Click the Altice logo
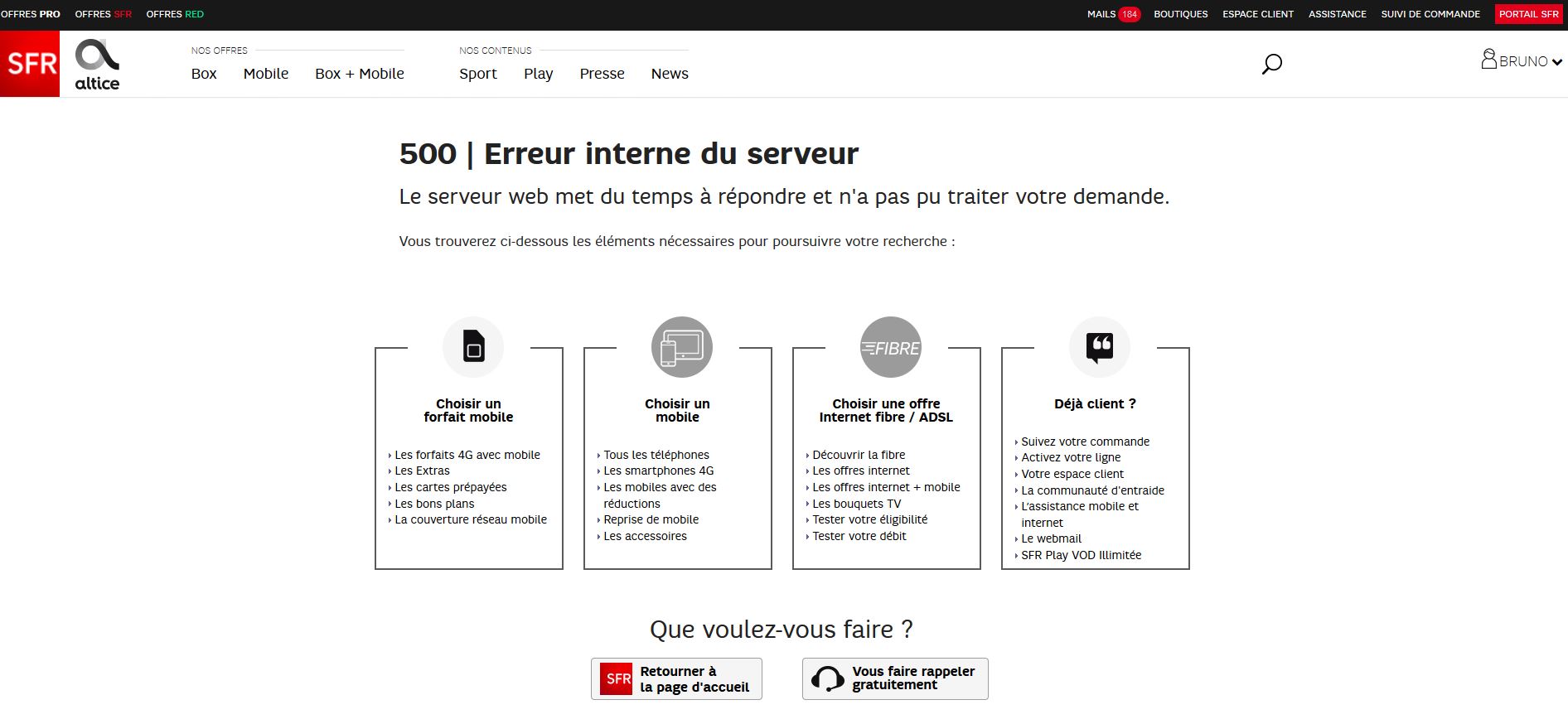Image resolution: width=1568 pixels, height=724 pixels. 97,65
